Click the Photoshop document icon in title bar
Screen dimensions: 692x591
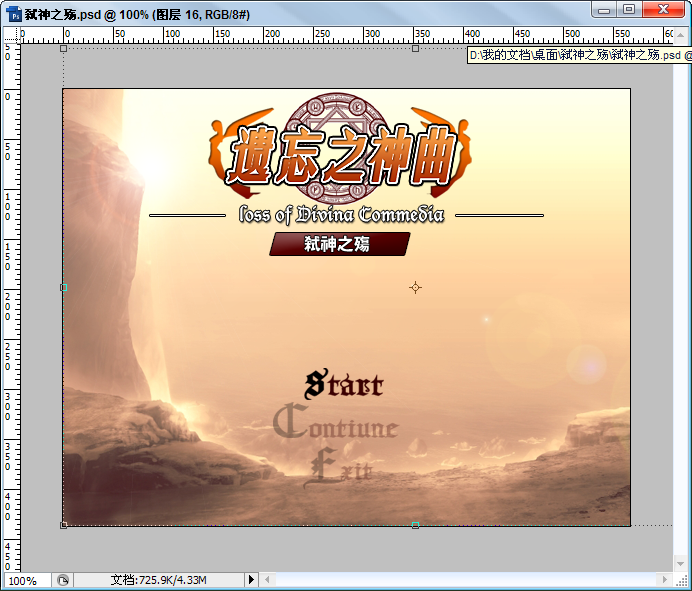coord(14,14)
